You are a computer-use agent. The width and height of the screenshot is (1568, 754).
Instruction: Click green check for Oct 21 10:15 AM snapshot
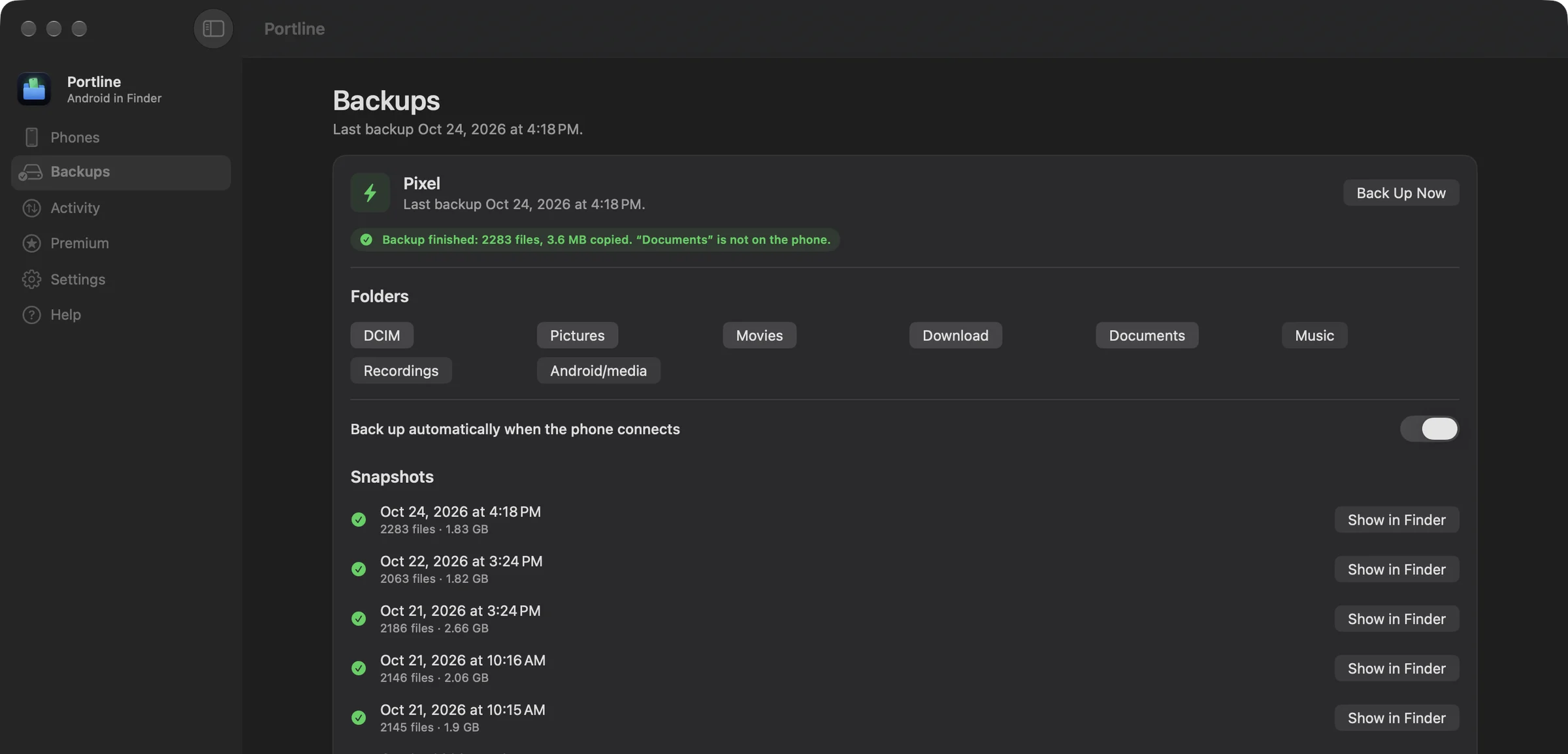coord(358,717)
